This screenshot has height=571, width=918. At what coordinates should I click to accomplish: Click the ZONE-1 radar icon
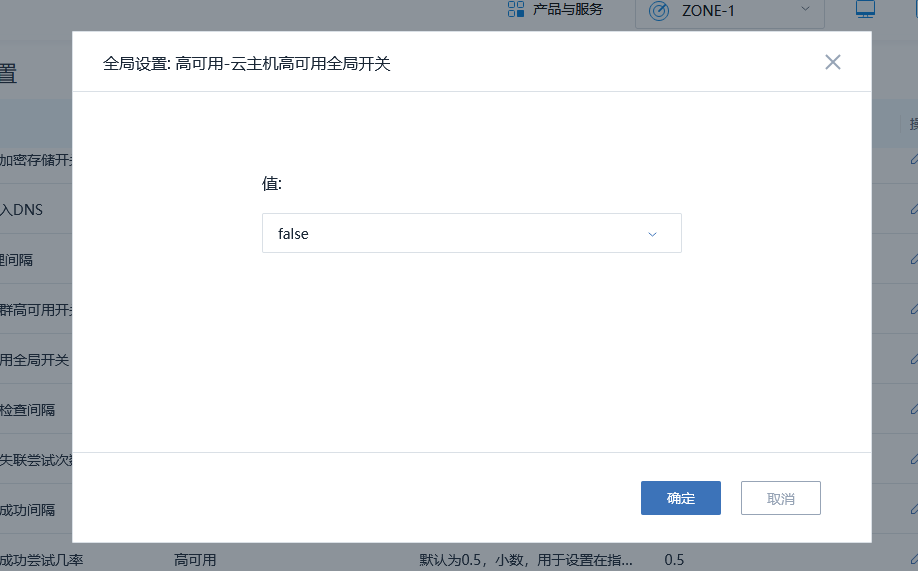point(659,11)
